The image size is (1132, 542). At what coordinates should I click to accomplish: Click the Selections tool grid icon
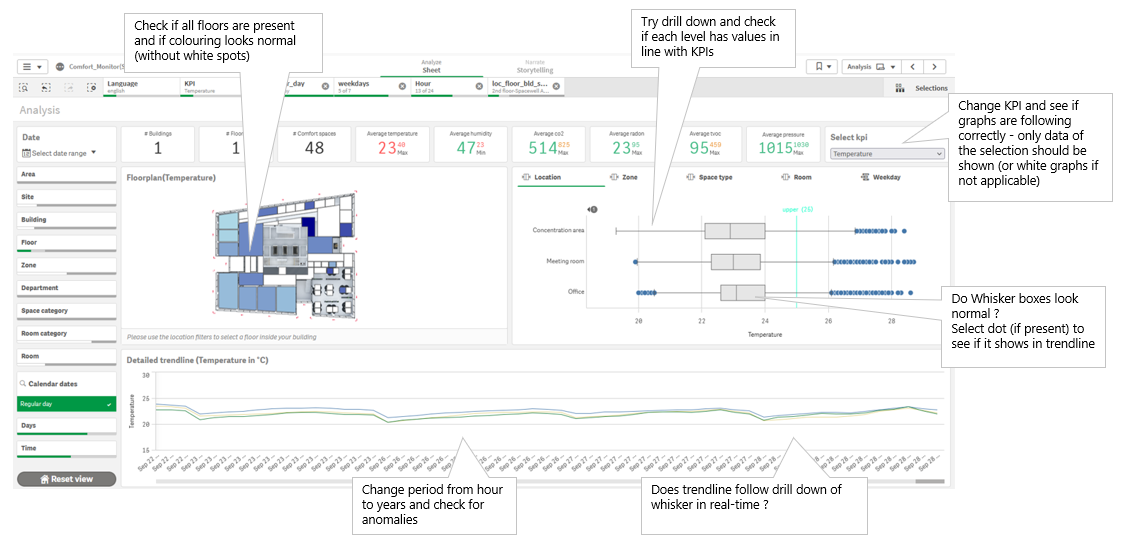[x=900, y=88]
